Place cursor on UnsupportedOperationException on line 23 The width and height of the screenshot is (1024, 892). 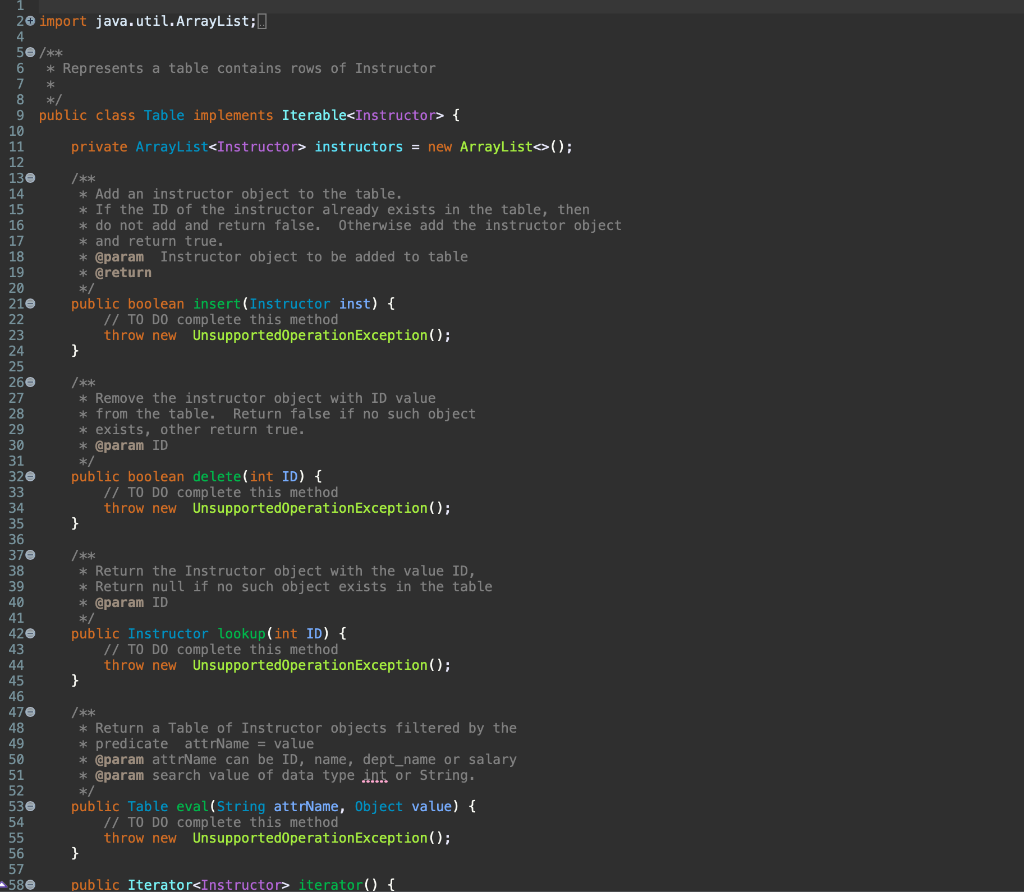pyautogui.click(x=310, y=335)
